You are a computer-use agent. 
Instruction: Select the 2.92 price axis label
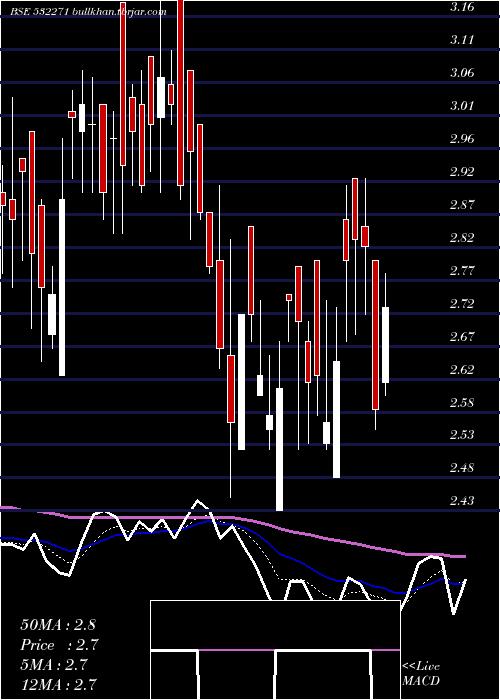coord(463,172)
